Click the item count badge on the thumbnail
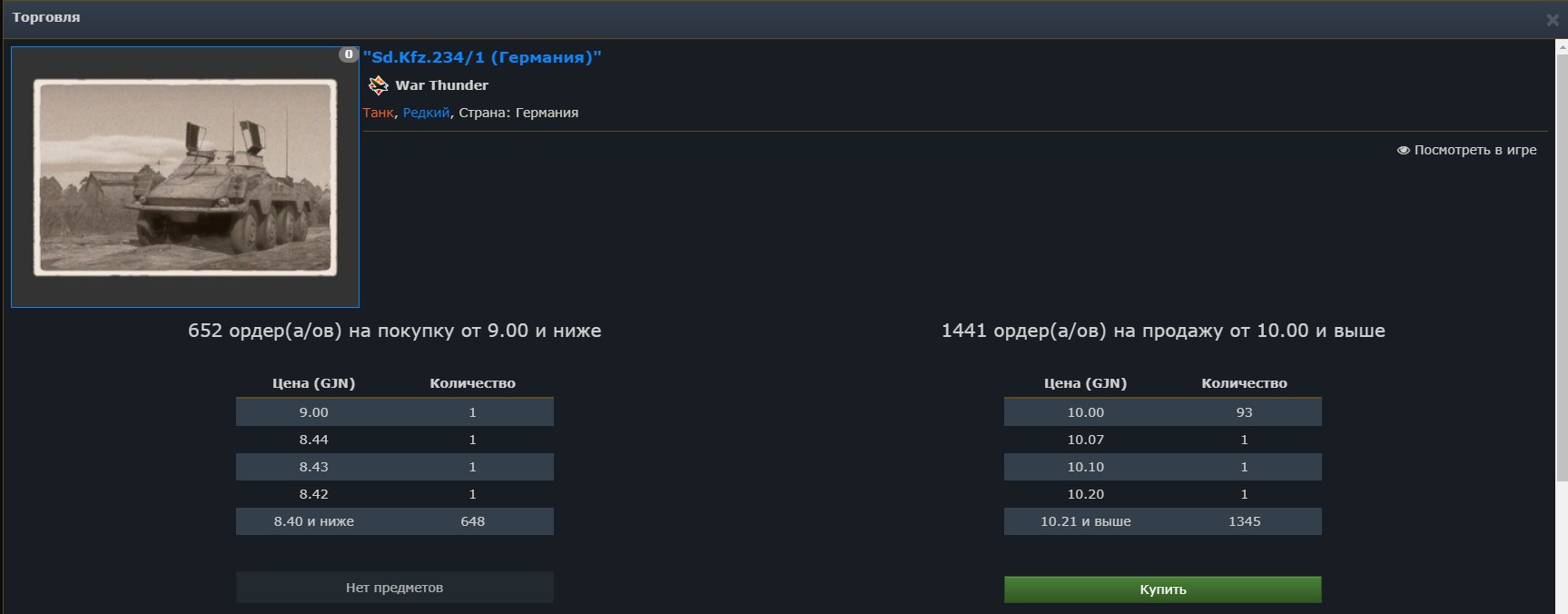 tap(348, 54)
